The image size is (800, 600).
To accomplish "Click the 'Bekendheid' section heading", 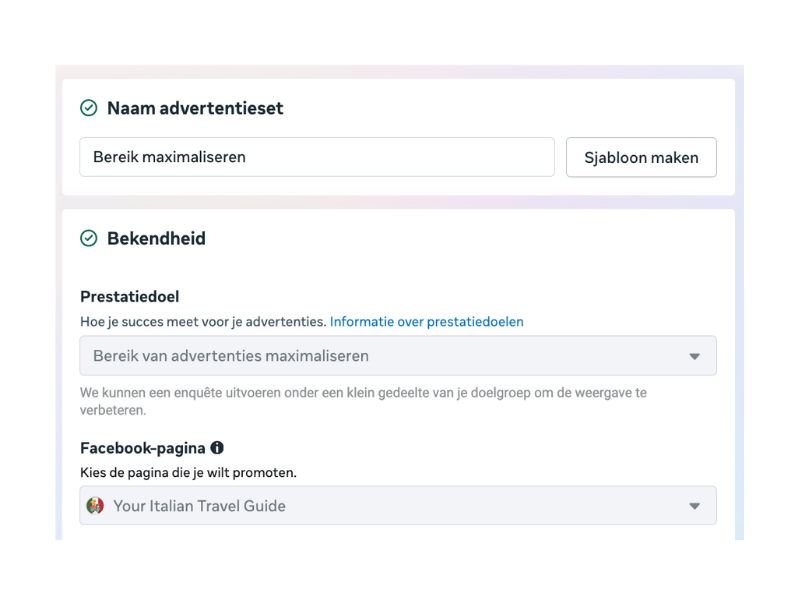I will [x=156, y=238].
